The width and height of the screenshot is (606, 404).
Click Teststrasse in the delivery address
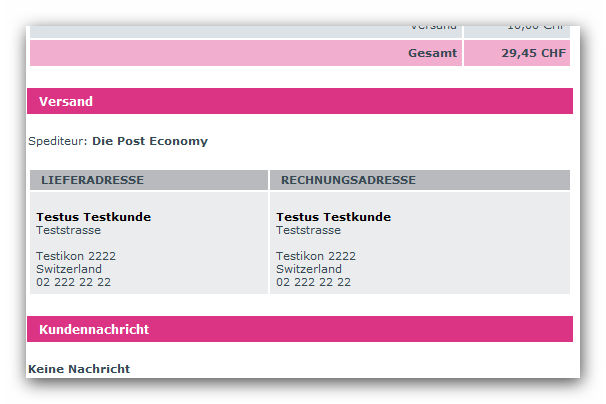68,230
